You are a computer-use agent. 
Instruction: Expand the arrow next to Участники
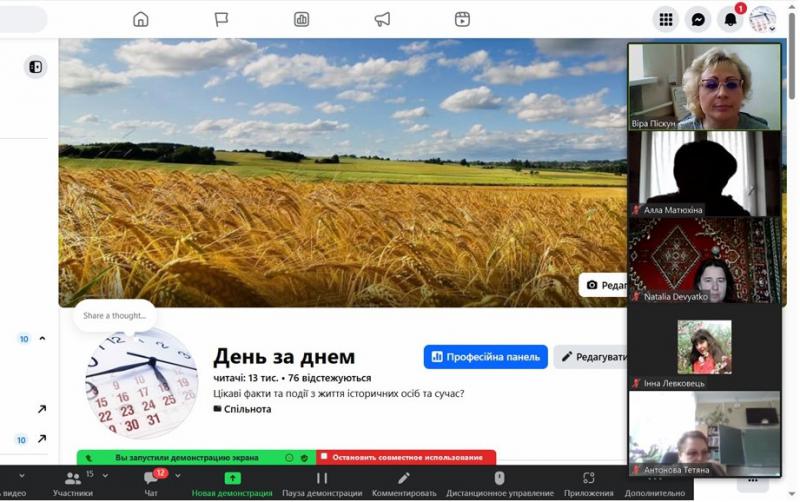(106, 476)
